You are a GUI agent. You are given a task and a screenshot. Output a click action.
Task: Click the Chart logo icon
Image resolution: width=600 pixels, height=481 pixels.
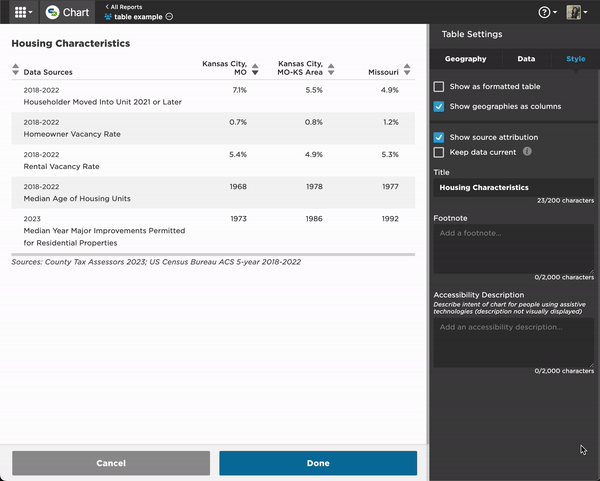[52, 12]
